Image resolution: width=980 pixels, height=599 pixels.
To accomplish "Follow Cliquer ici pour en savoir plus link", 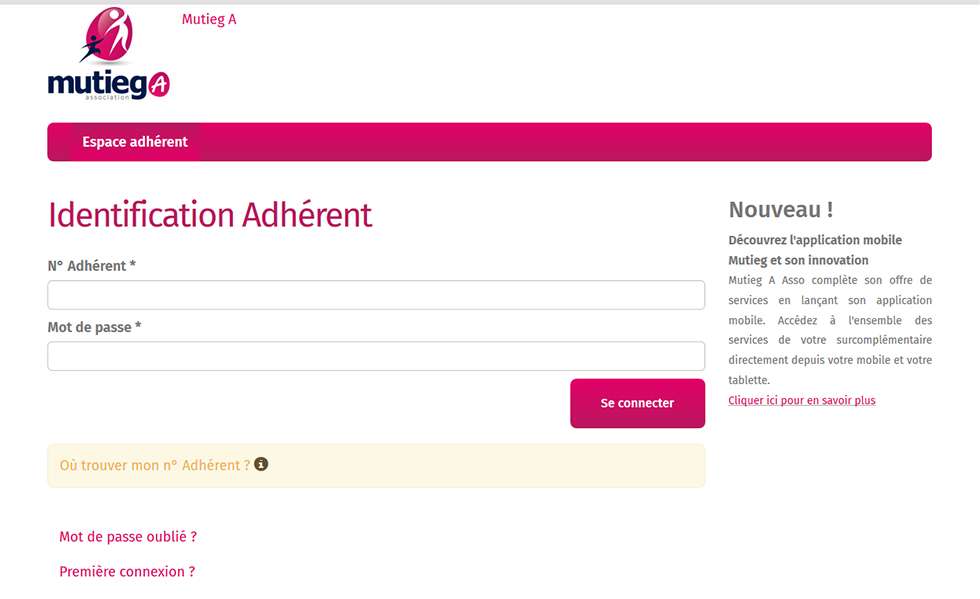I will tap(802, 400).
